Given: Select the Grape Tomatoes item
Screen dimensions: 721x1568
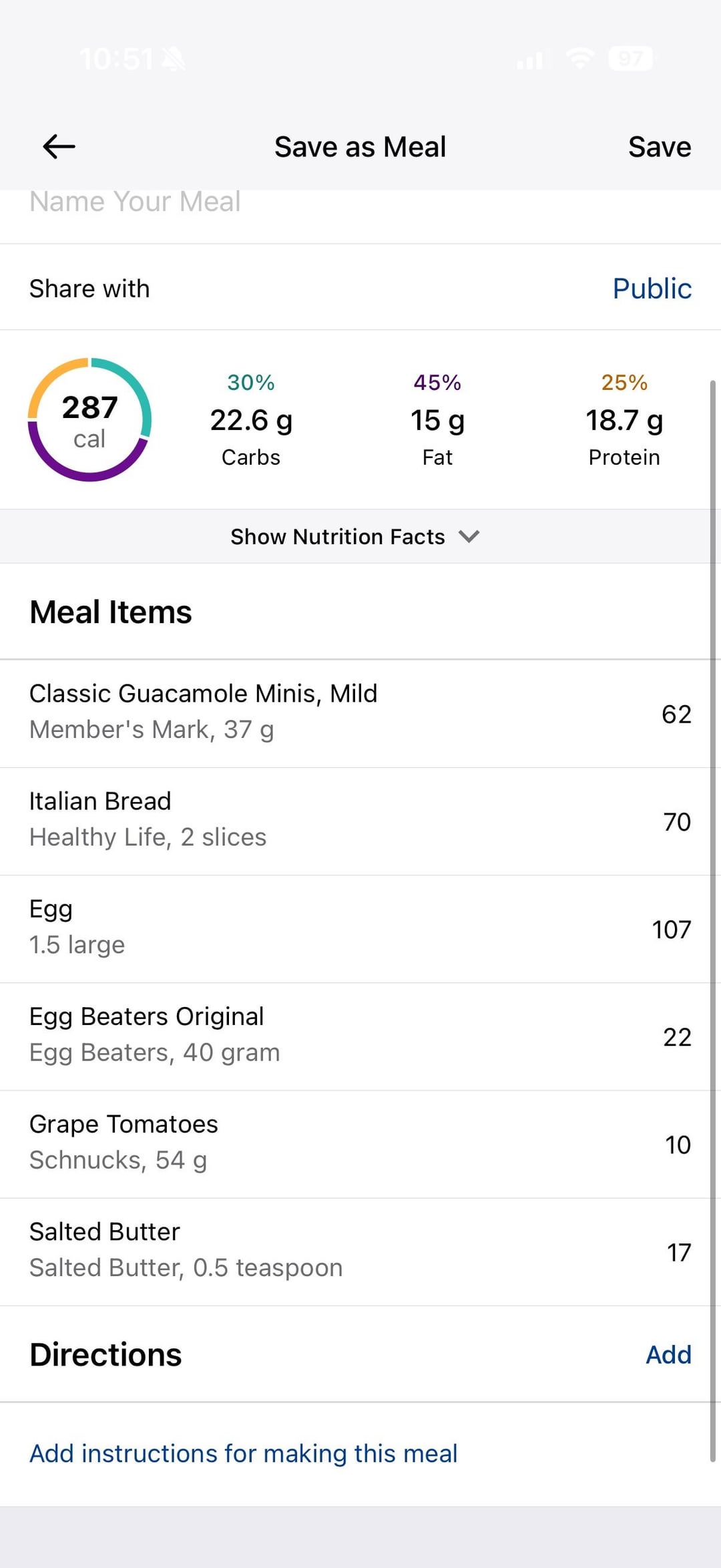Looking at the screenshot, I should pyautogui.click(x=124, y=1143).
